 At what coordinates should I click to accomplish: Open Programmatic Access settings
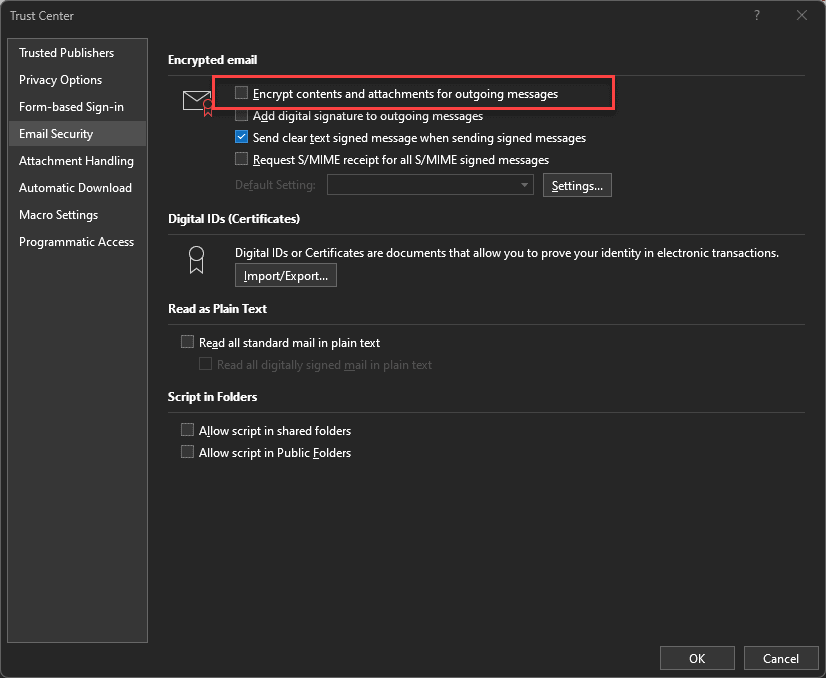coord(76,242)
